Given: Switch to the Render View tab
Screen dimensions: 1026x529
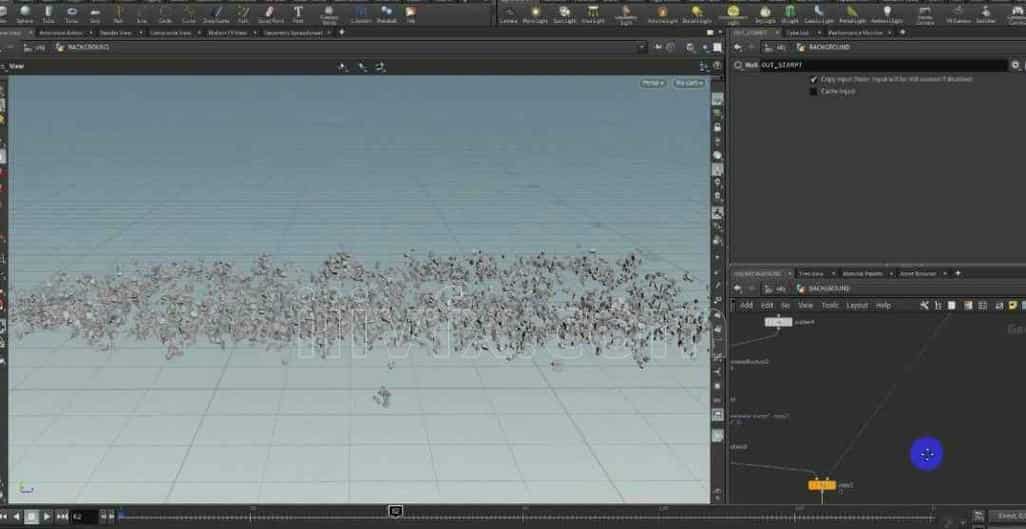Looking at the screenshot, I should coord(115,32).
